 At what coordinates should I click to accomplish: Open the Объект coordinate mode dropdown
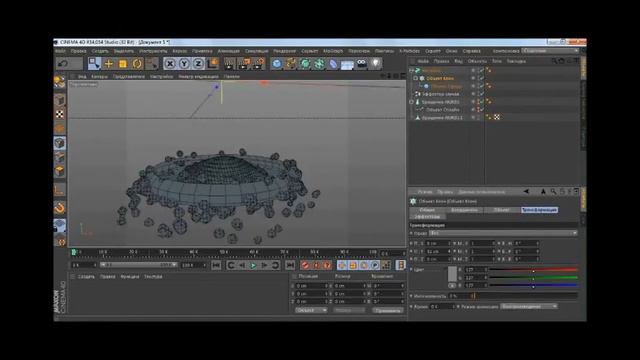coord(311,311)
